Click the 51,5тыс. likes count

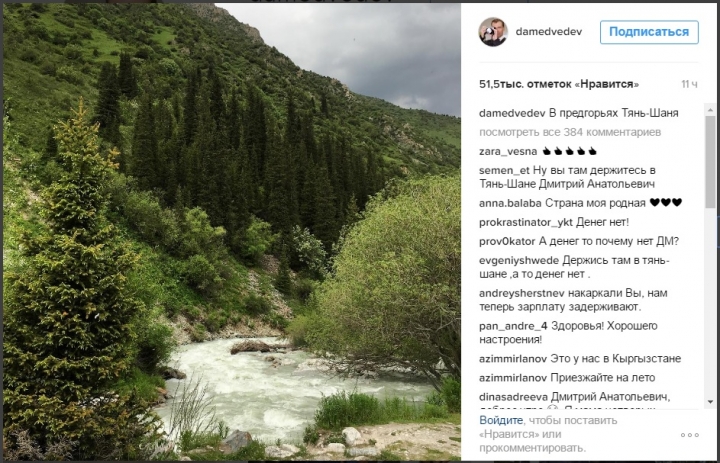[559, 85]
